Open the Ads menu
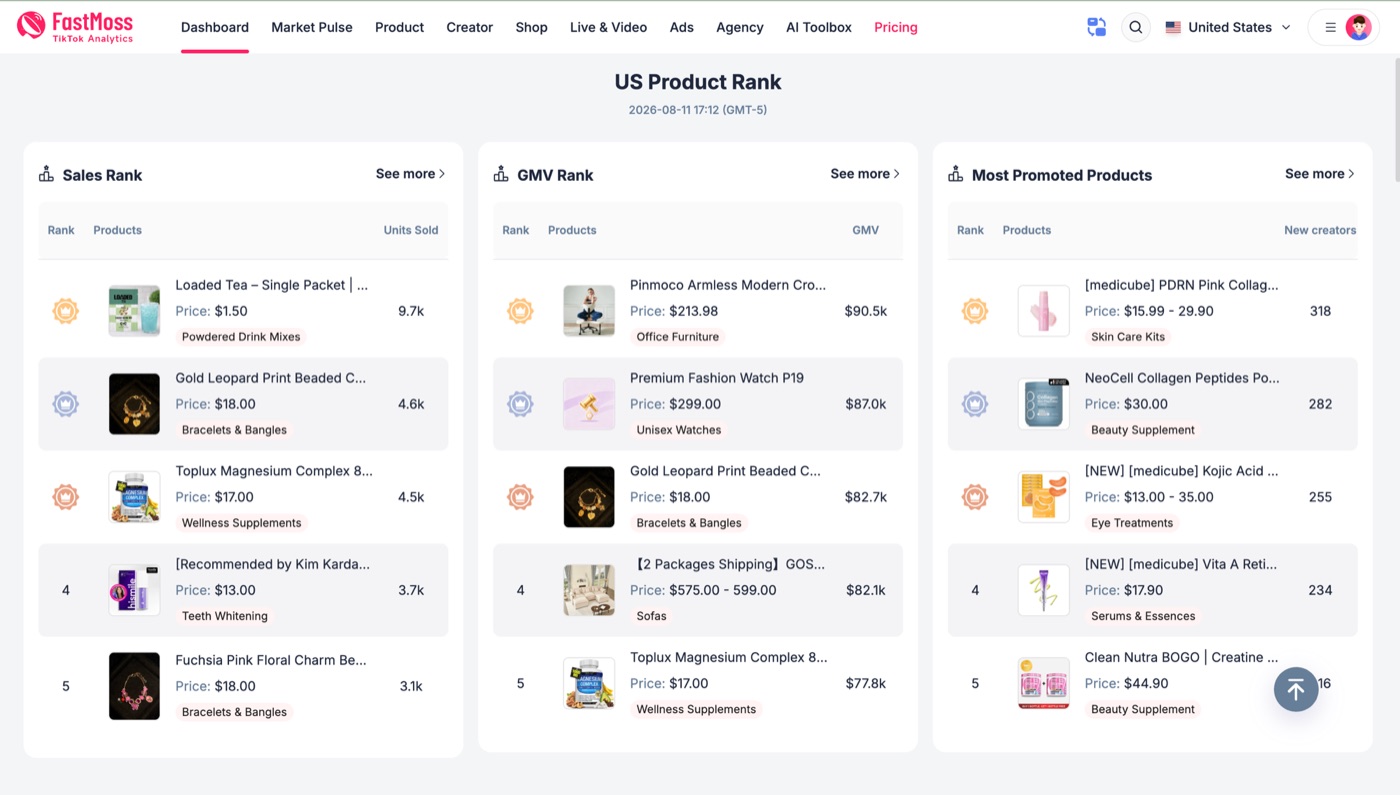This screenshot has width=1400, height=795. (x=682, y=28)
